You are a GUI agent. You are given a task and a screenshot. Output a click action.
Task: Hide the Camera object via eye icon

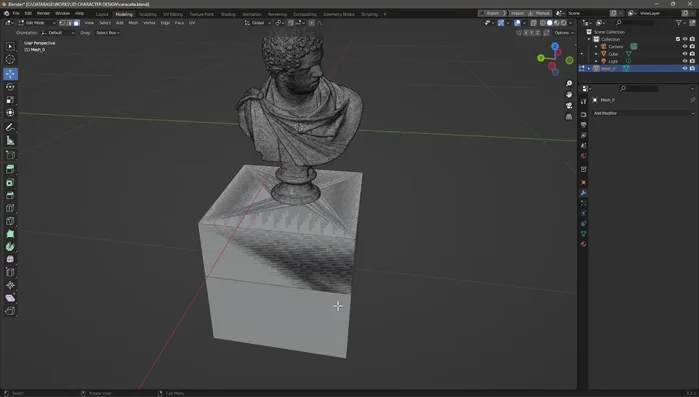[x=685, y=46]
